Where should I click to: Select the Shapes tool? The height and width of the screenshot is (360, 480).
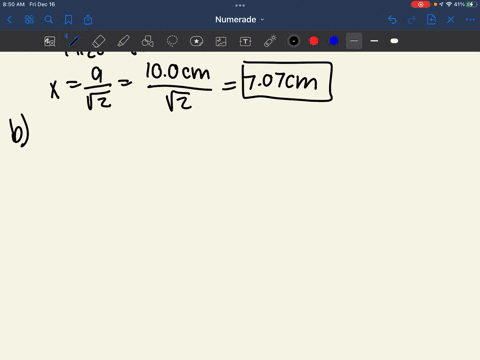coord(148,41)
